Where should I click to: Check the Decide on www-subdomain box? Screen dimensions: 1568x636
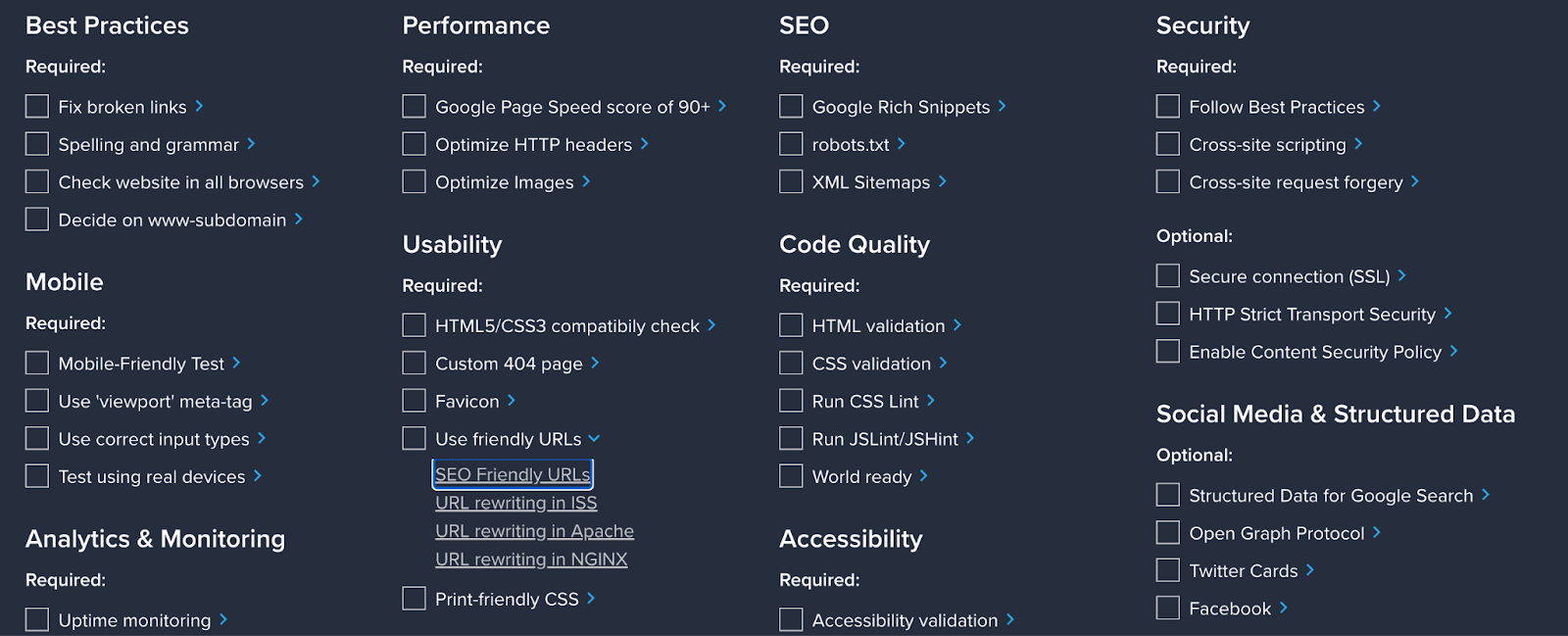(x=37, y=220)
